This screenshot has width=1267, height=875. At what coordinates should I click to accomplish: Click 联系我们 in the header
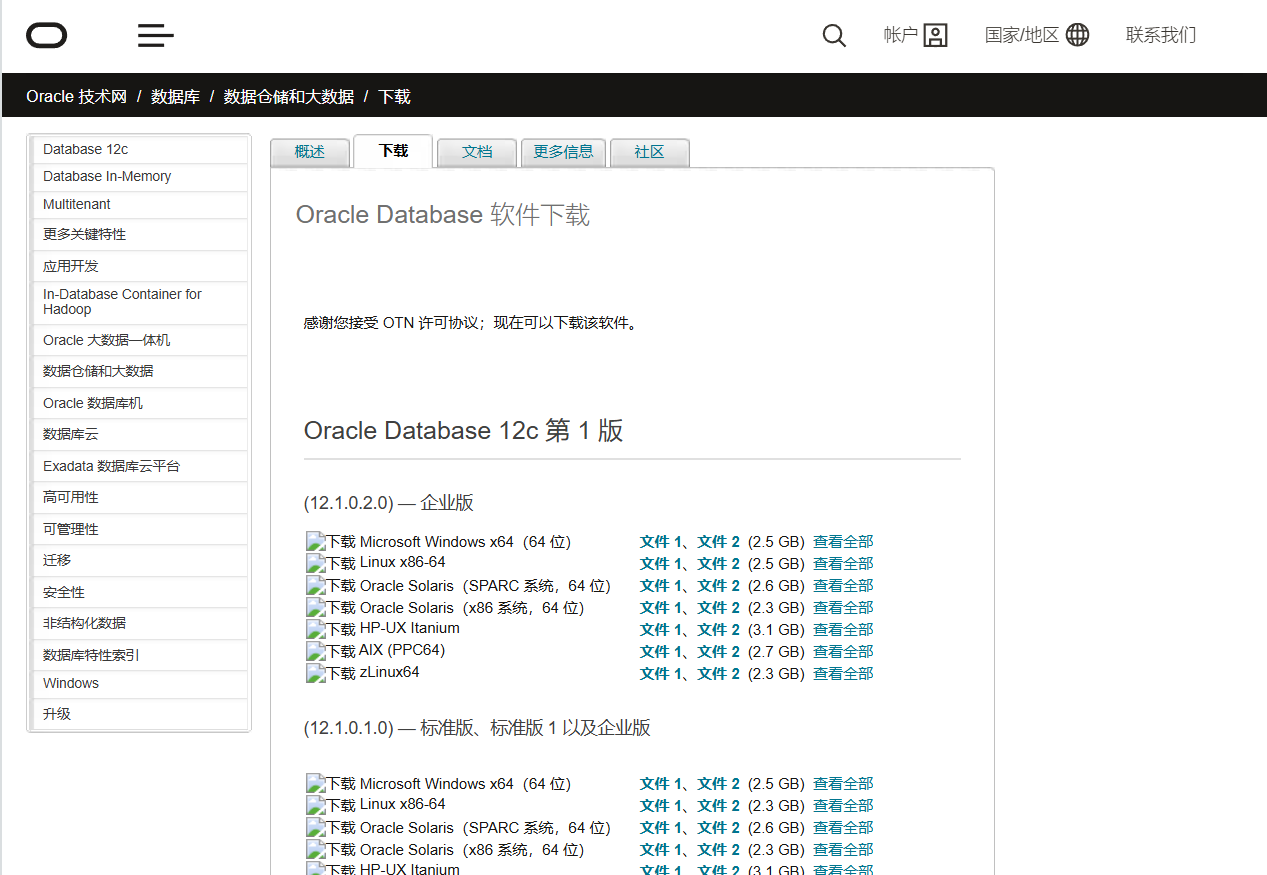click(1160, 35)
